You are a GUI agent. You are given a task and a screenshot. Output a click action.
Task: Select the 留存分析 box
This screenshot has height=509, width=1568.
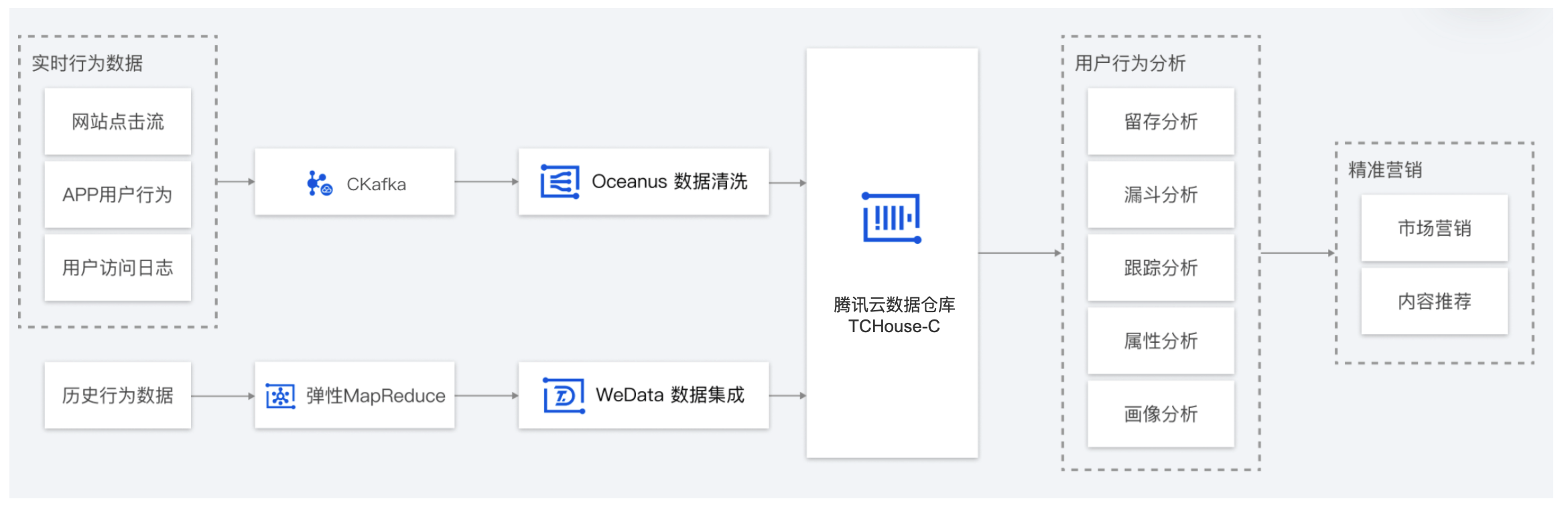1161,122
